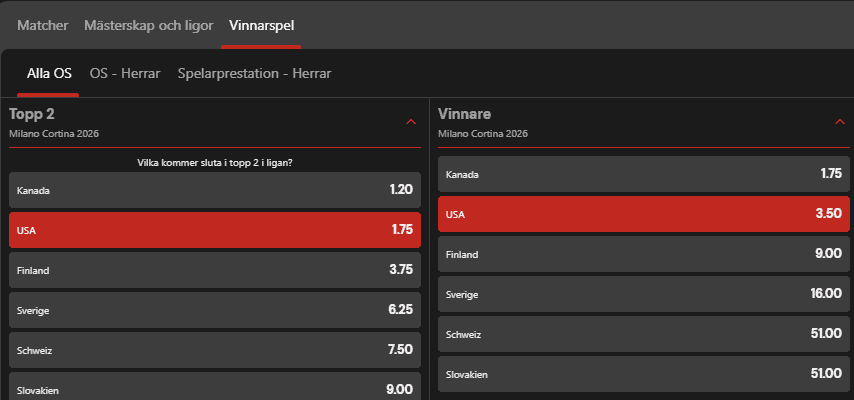Bet on Finland at 3.75 Topp 2
This screenshot has height=400, width=854.
(214, 270)
